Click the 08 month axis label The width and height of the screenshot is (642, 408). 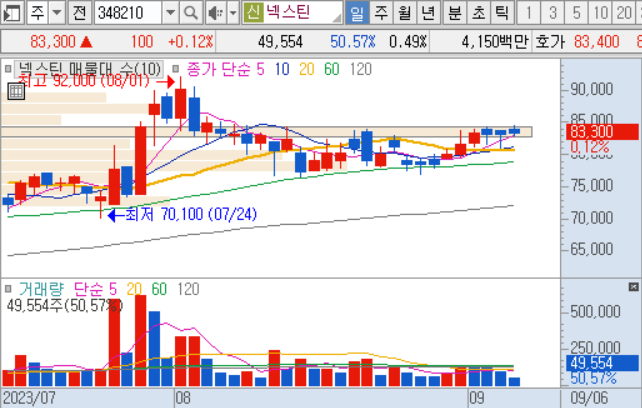point(183,398)
